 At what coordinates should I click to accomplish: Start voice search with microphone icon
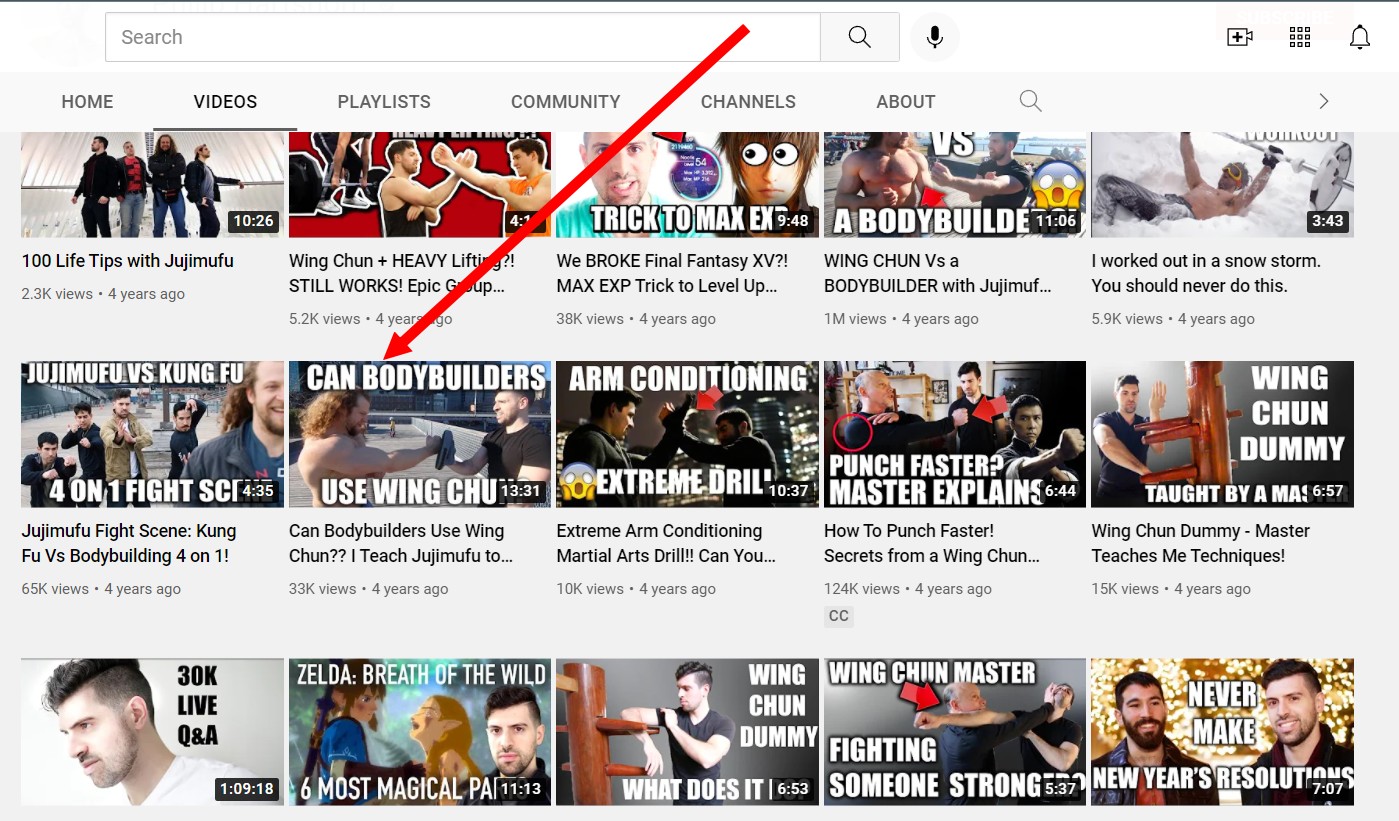(935, 37)
